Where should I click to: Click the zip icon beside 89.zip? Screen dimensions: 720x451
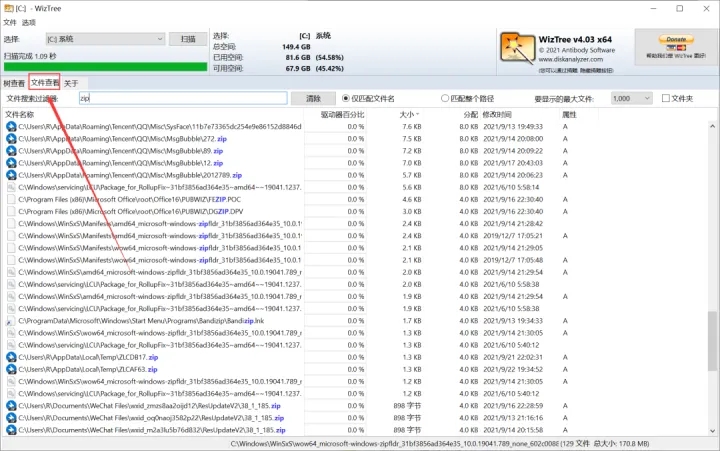(x=11, y=151)
